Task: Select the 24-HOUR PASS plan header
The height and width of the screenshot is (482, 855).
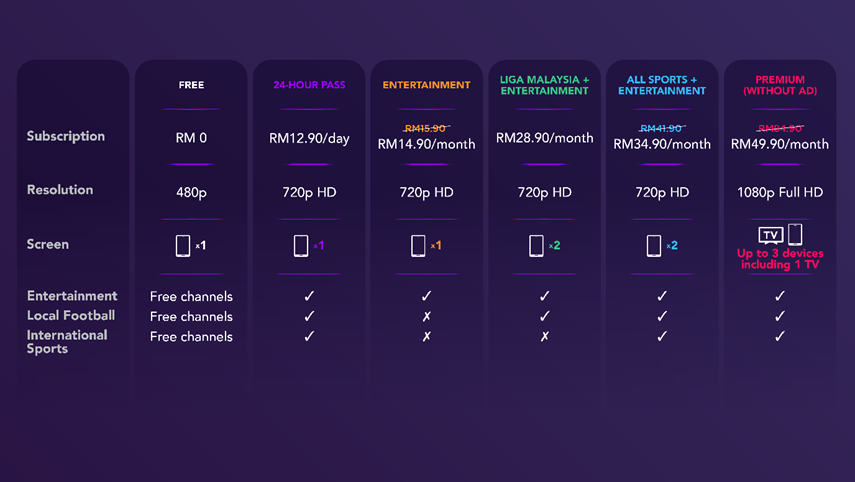Action: click(309, 85)
